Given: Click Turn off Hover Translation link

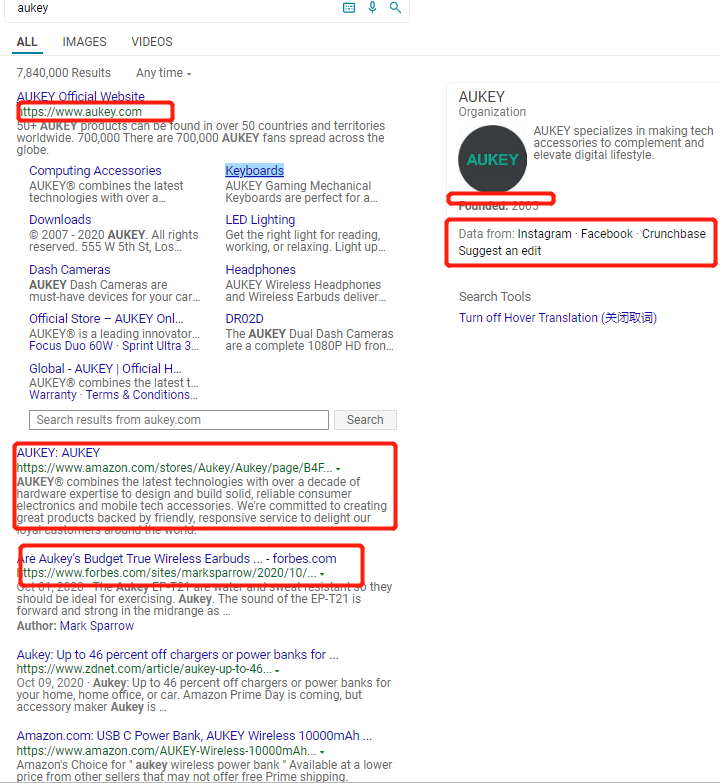Looking at the screenshot, I should click(558, 318).
